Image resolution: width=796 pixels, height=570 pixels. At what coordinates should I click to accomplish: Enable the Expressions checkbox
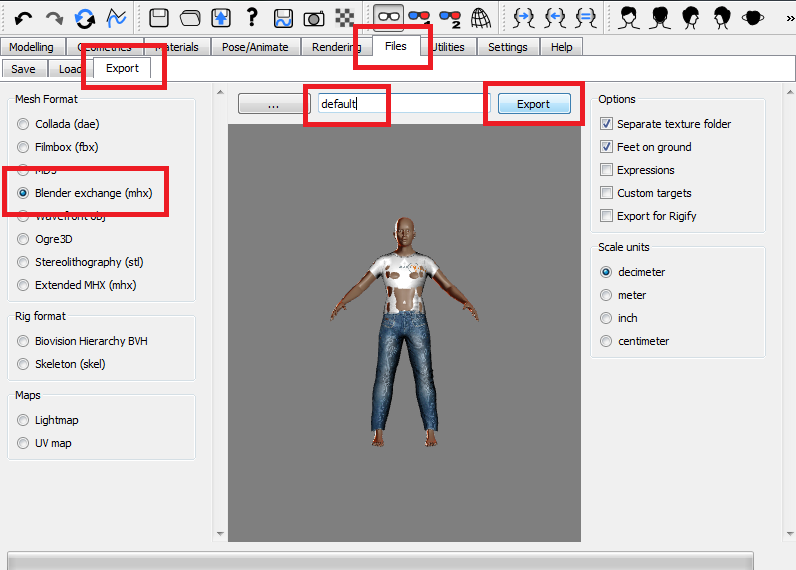coord(607,170)
